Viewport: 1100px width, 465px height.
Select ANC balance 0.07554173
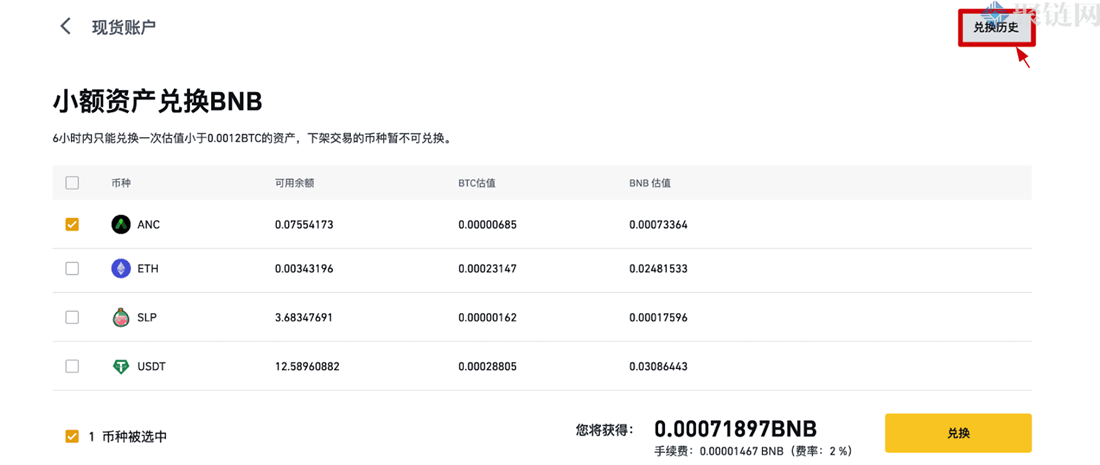[x=304, y=224]
